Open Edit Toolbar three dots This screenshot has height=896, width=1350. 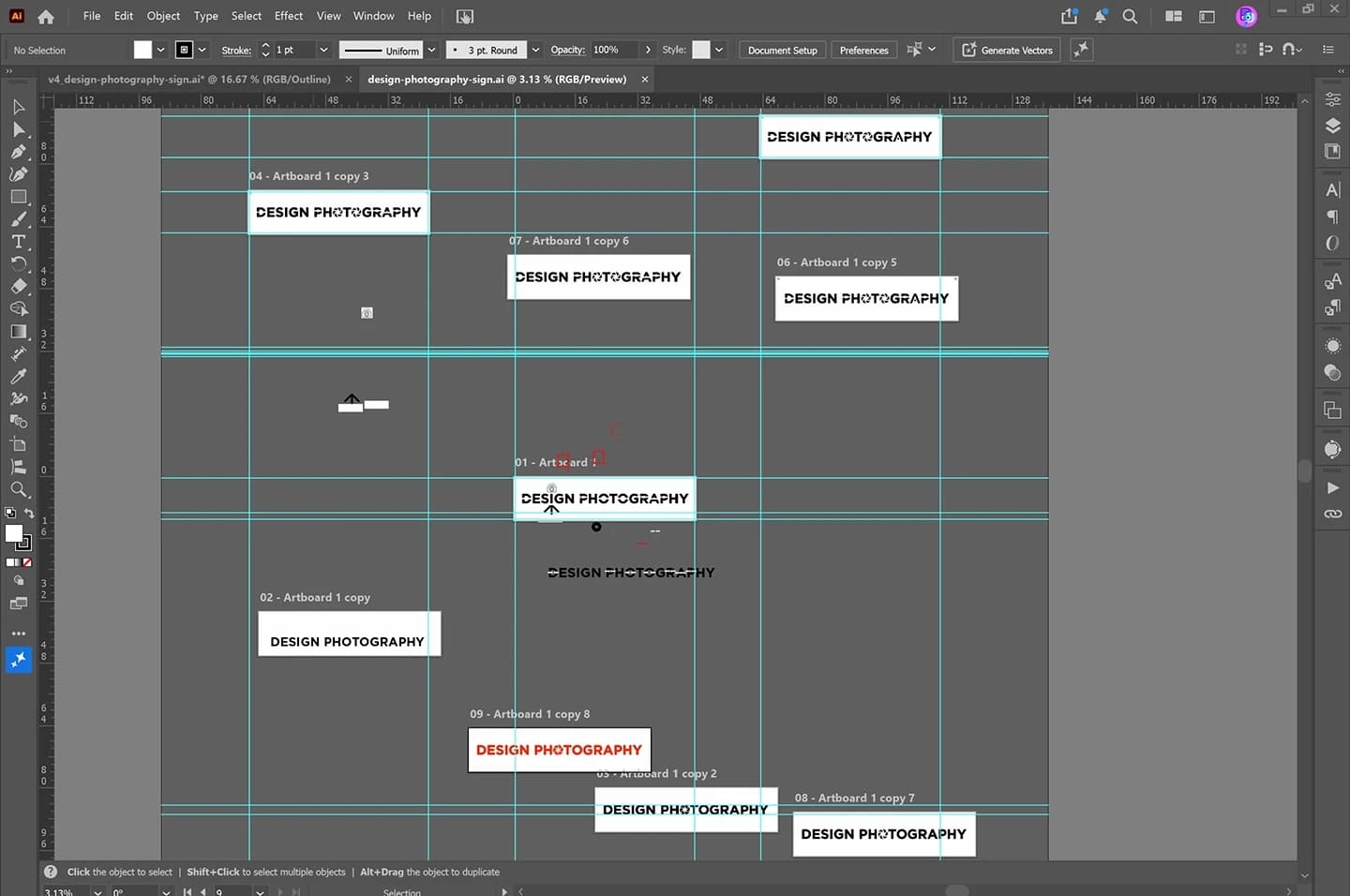(19, 634)
